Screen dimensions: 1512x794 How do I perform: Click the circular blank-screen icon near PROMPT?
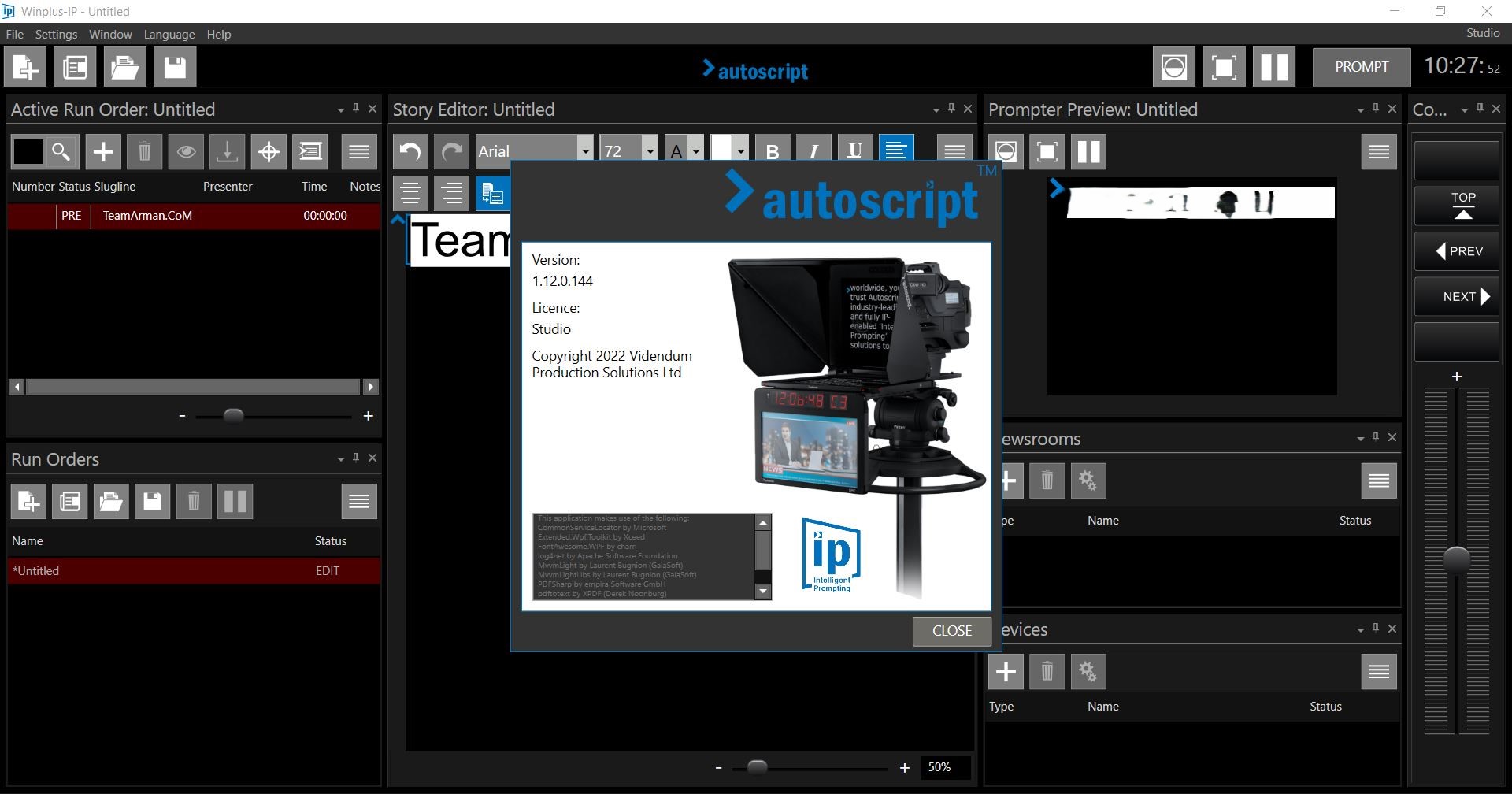[1173, 67]
